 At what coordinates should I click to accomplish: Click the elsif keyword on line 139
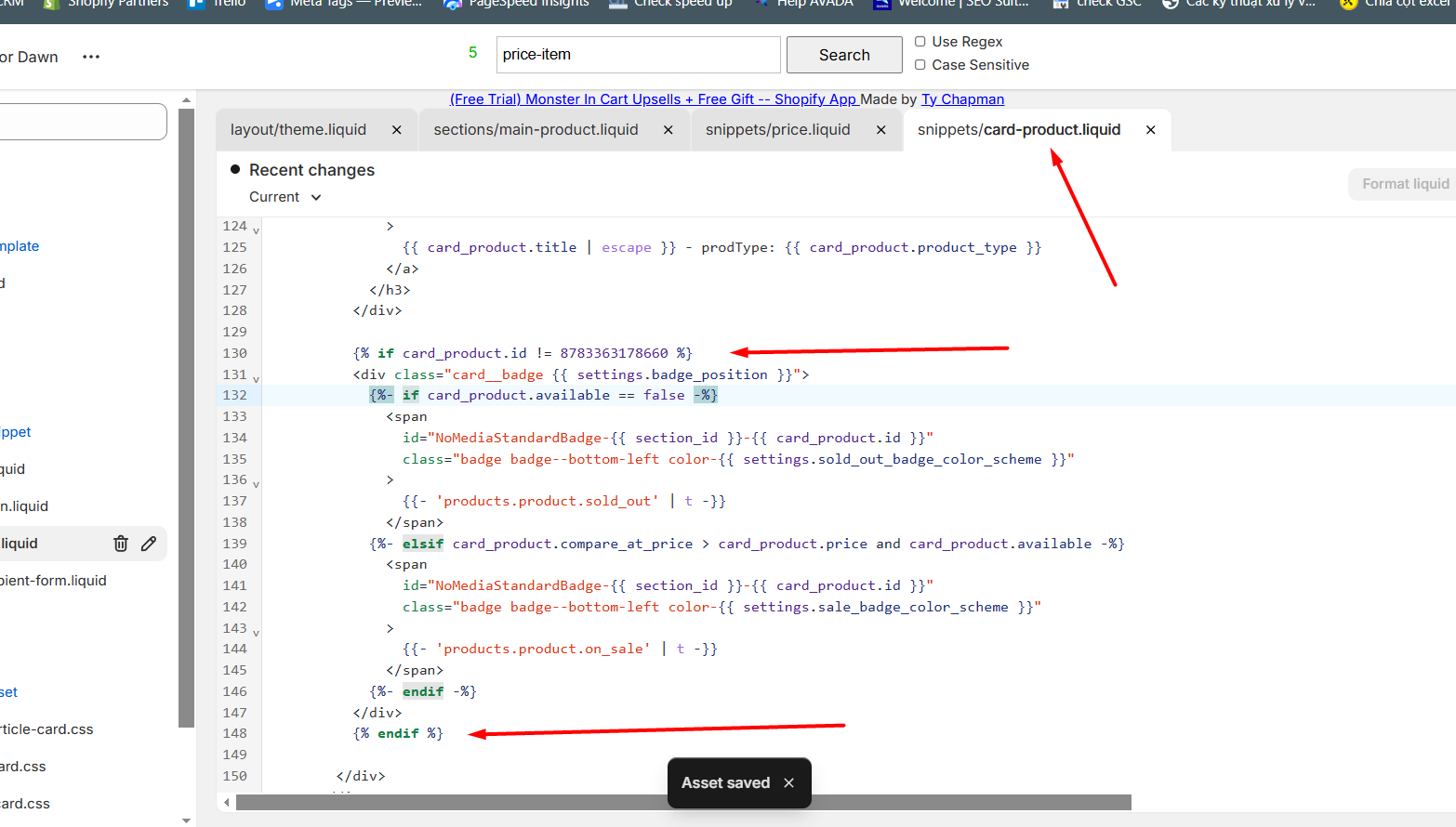pos(423,544)
